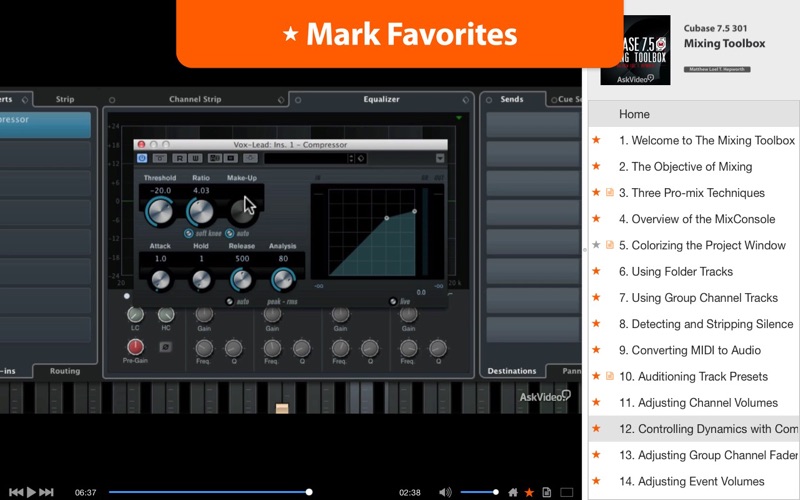Skip to the next video

pyautogui.click(x=46, y=492)
